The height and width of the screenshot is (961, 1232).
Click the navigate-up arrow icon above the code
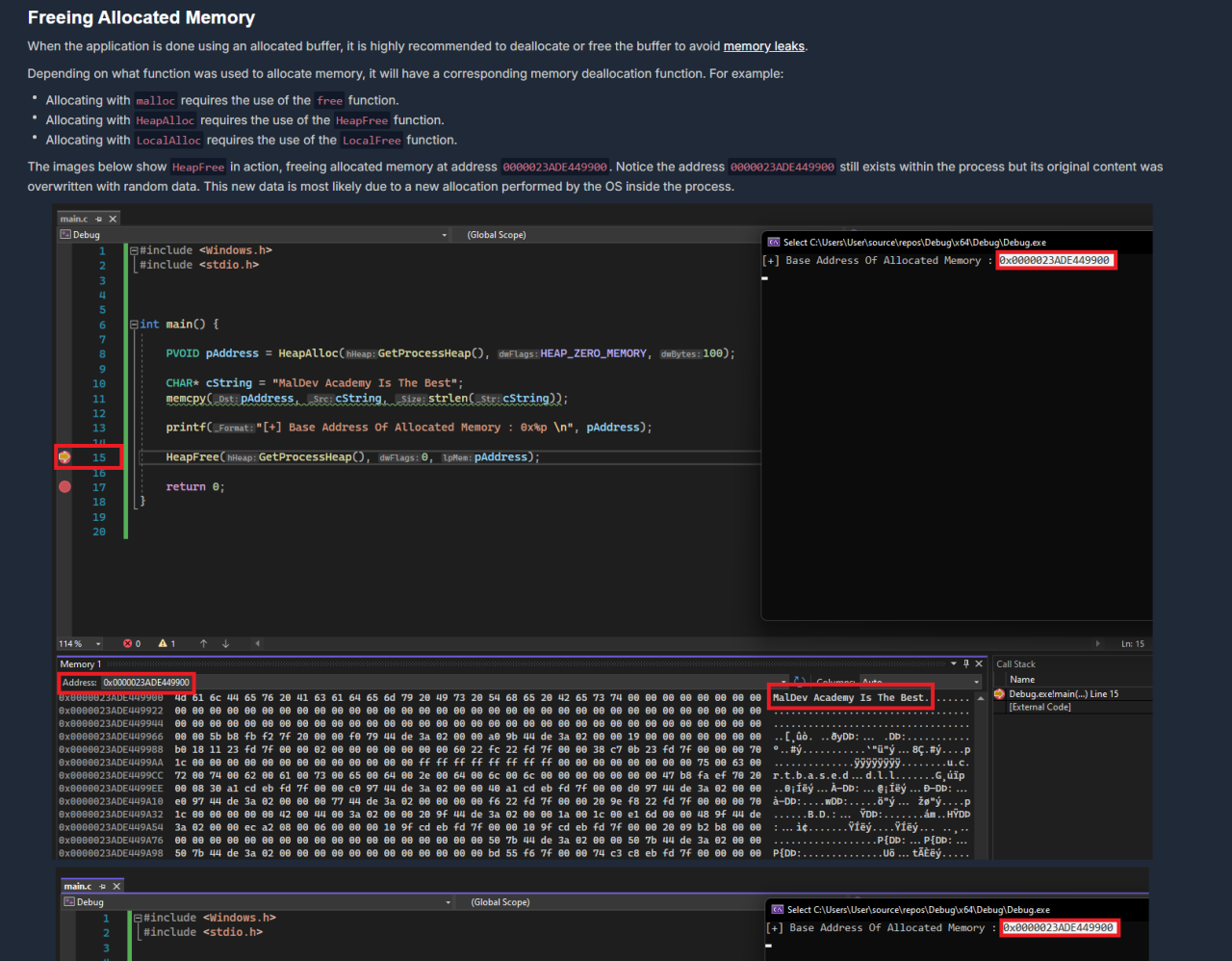point(204,643)
